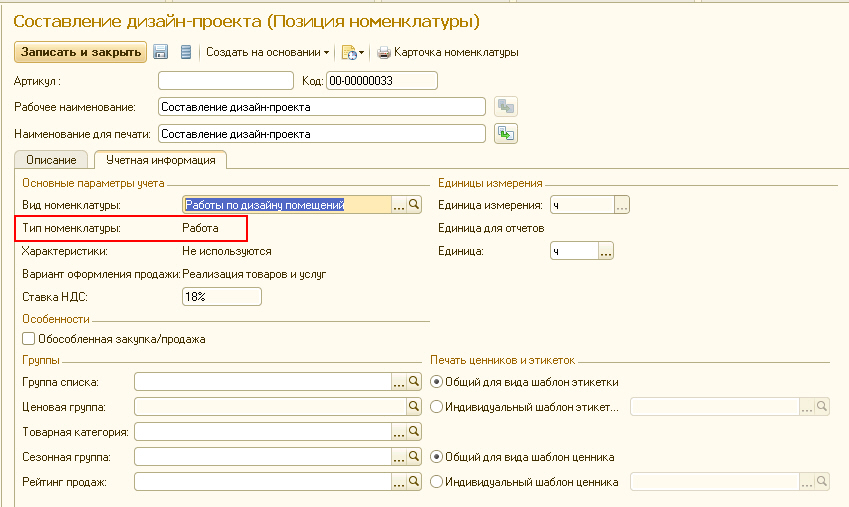Enable Обособленная закупка/продажа checkbox
Image resolution: width=849 pixels, height=507 pixels.
coord(28,339)
